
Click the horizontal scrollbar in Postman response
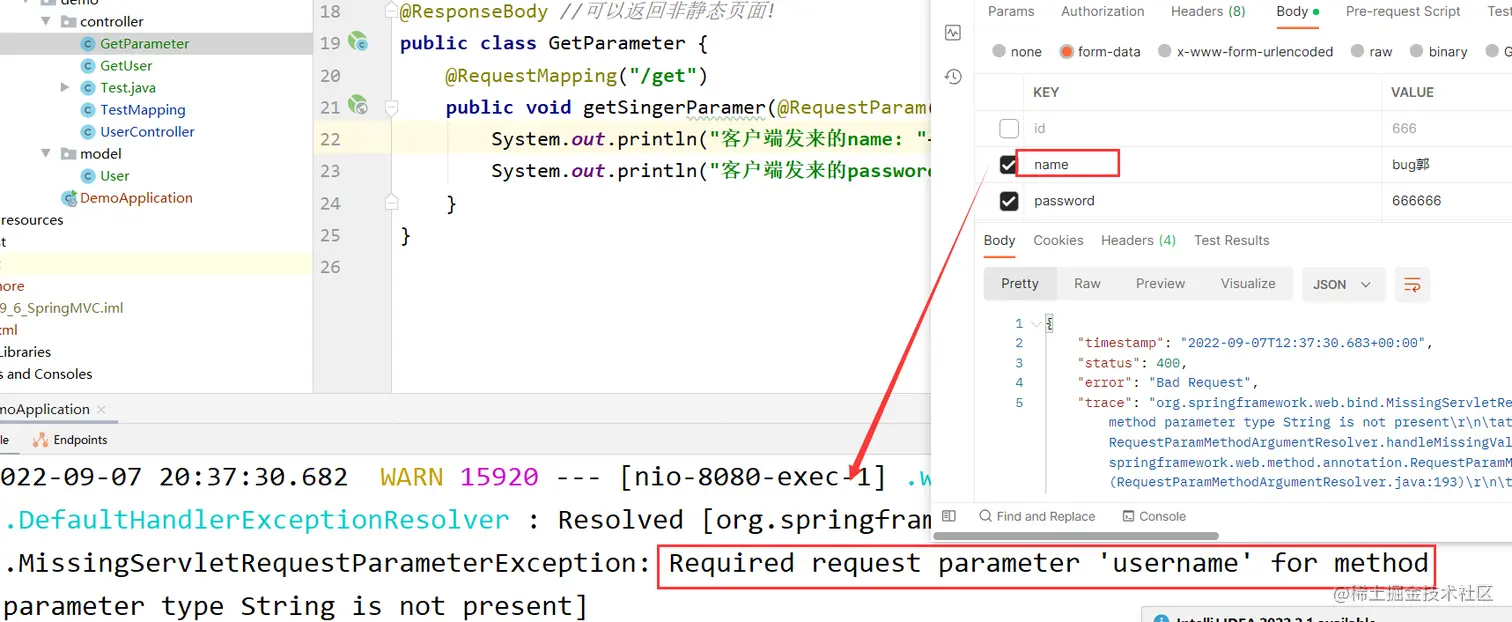tap(1076, 536)
